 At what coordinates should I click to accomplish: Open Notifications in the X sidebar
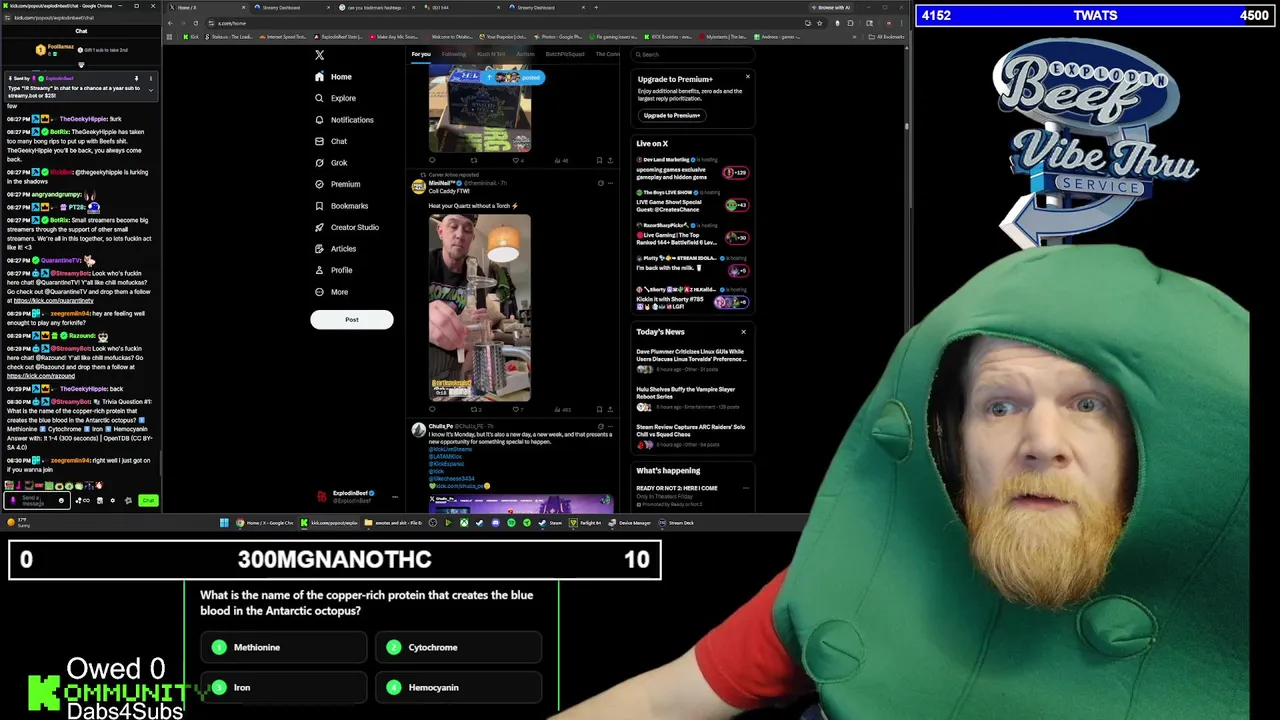pyautogui.click(x=345, y=120)
